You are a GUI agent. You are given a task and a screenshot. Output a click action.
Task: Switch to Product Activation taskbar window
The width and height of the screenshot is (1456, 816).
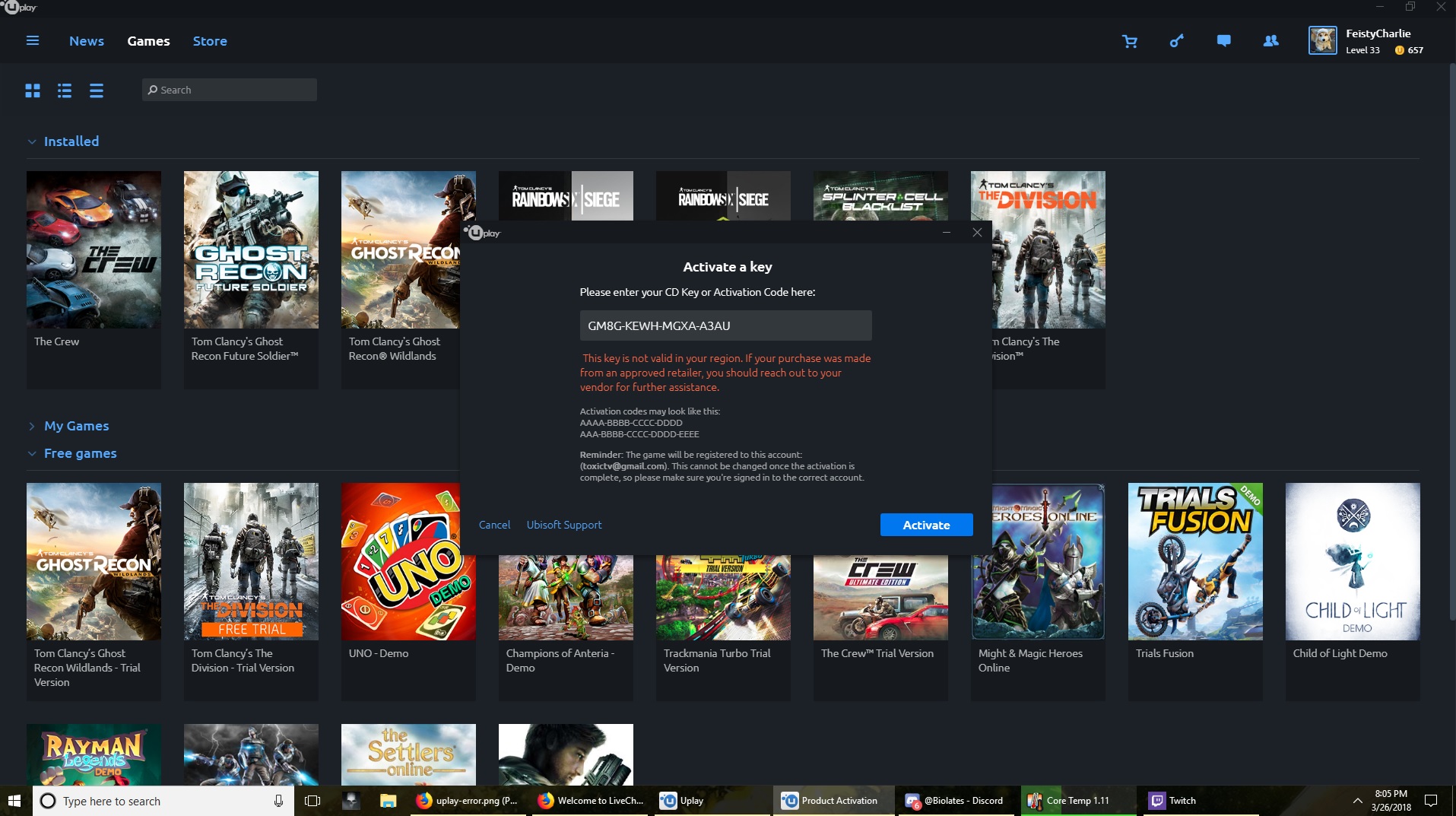click(x=833, y=801)
